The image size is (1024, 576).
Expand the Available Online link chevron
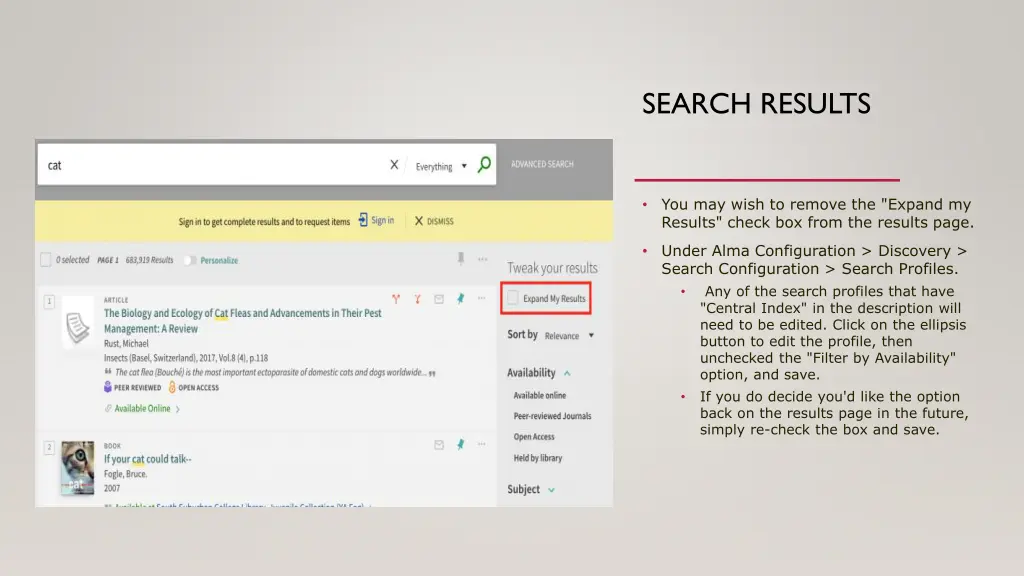[178, 409]
